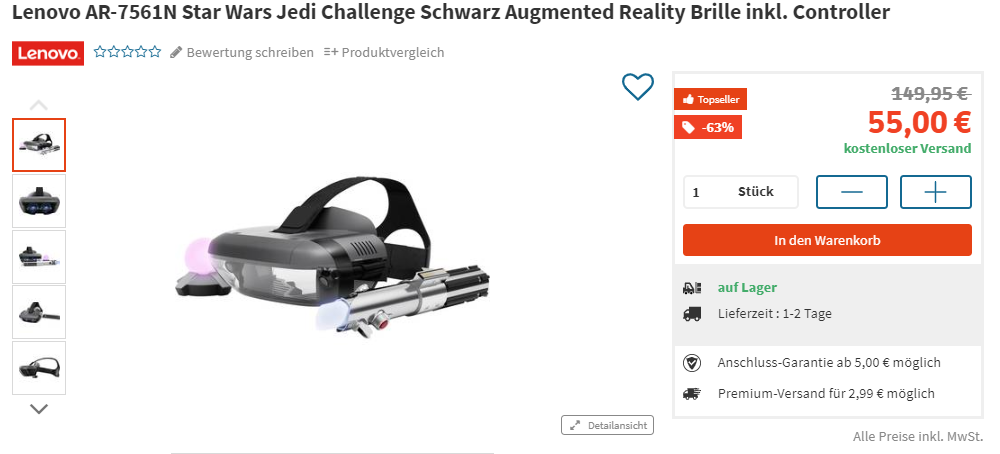Add product to wishlist with heart icon
1000x454 pixels.
click(638, 87)
